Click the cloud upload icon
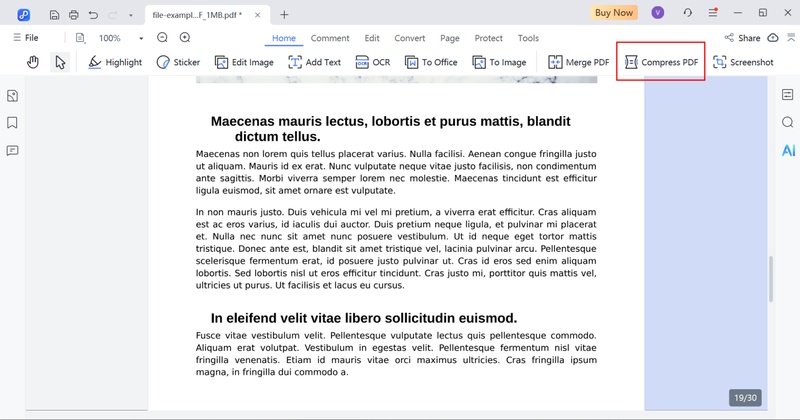Image resolution: width=800 pixels, height=420 pixels. coord(773,38)
